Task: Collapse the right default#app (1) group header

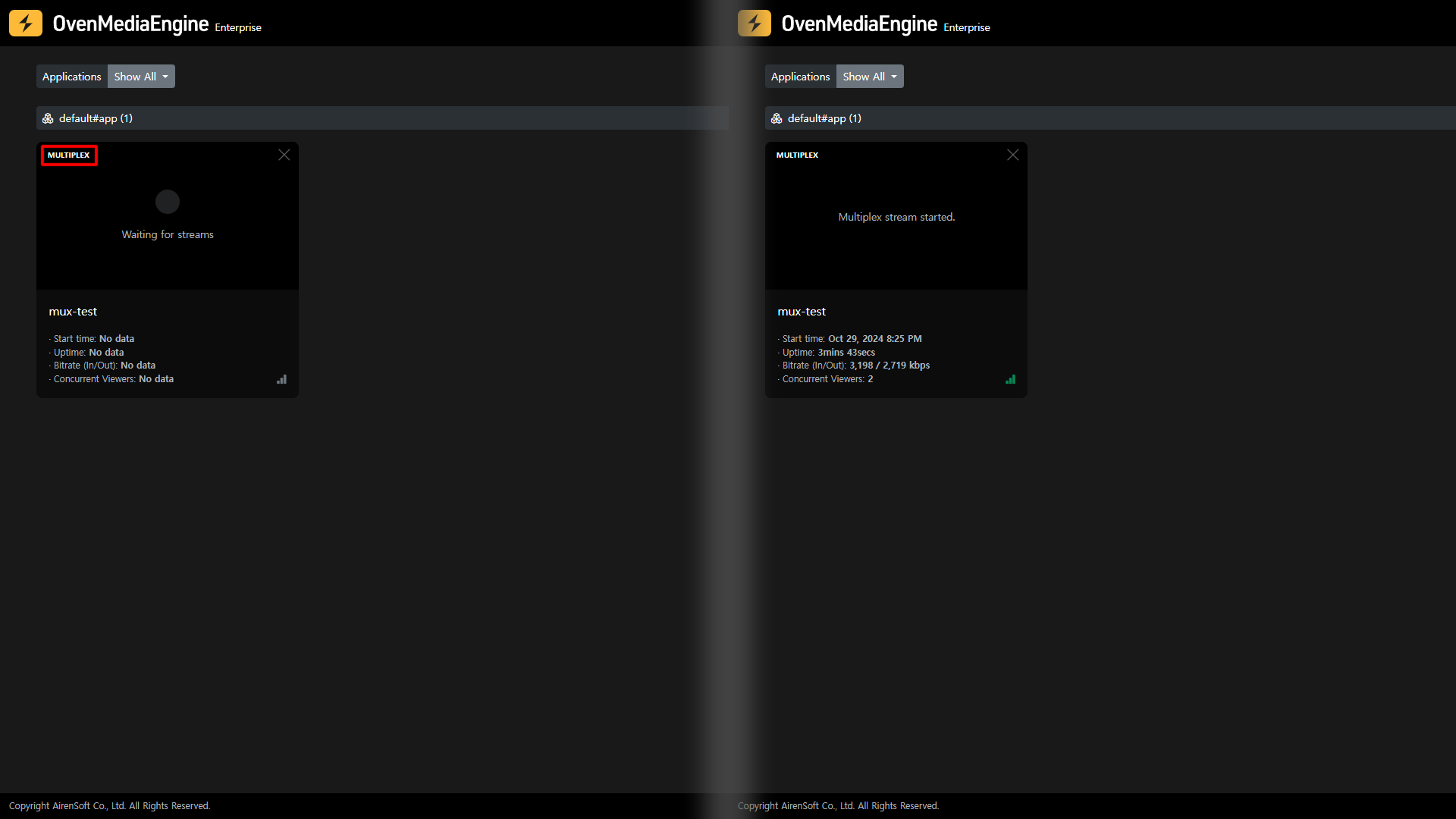Action: tap(824, 118)
